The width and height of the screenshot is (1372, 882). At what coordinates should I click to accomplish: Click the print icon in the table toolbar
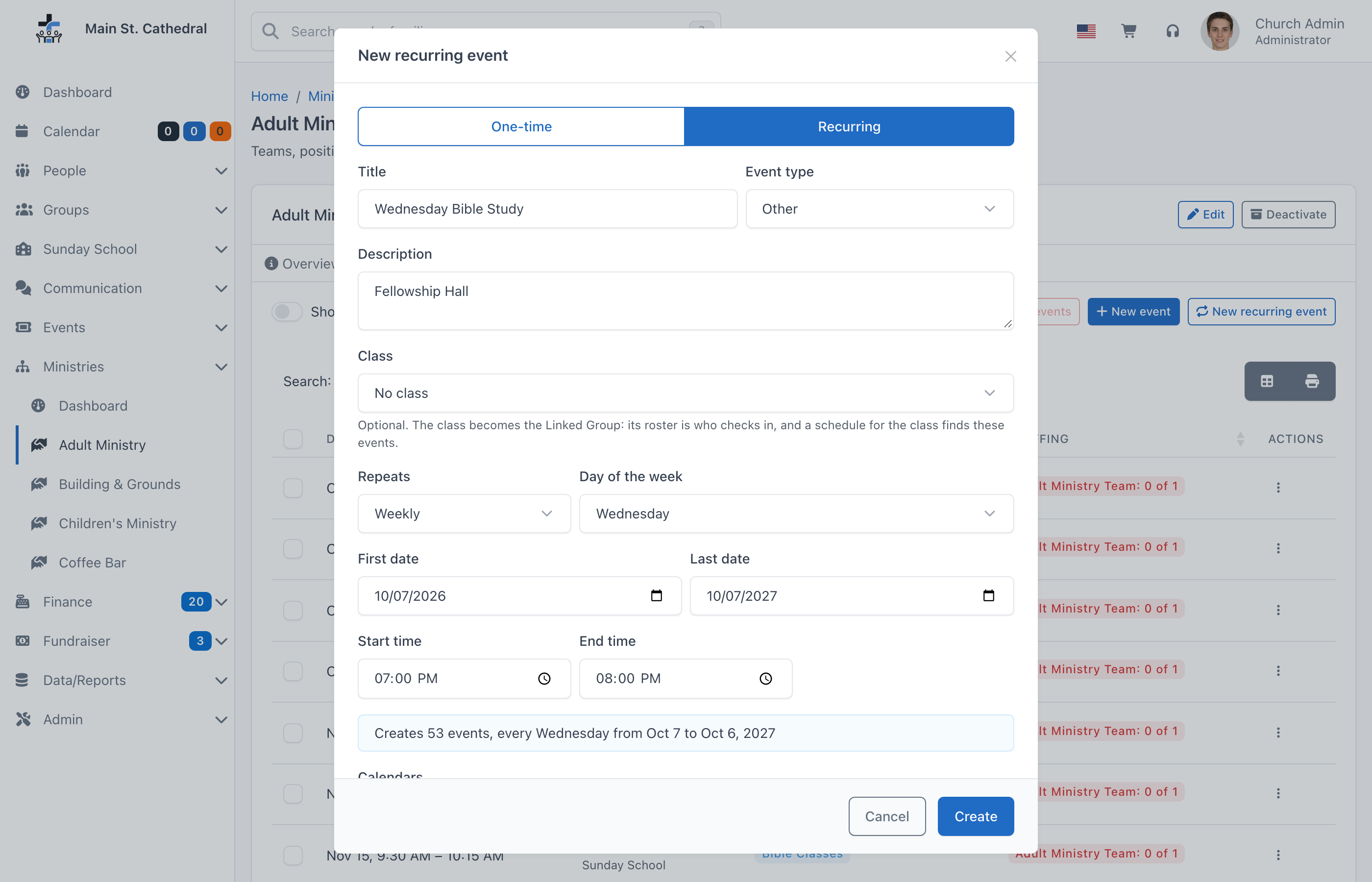(1312, 381)
